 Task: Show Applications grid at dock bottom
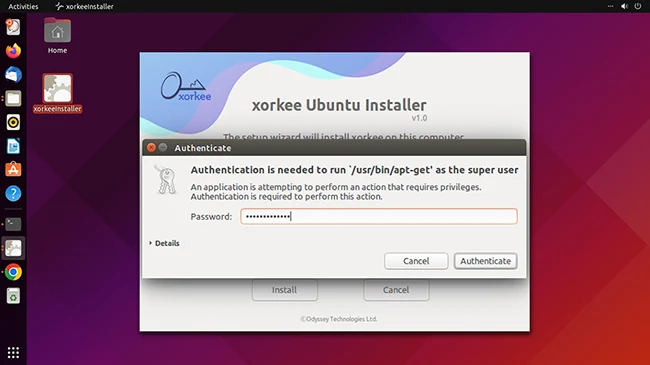coord(13,352)
